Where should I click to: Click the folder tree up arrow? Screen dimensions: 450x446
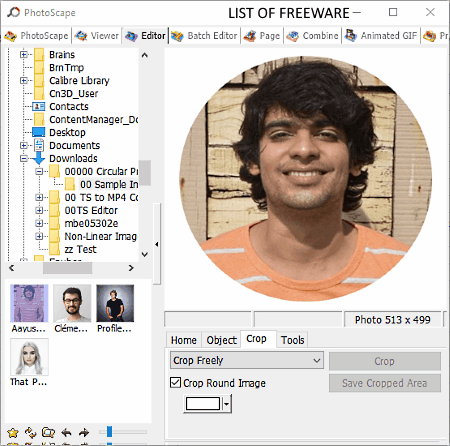click(145, 55)
